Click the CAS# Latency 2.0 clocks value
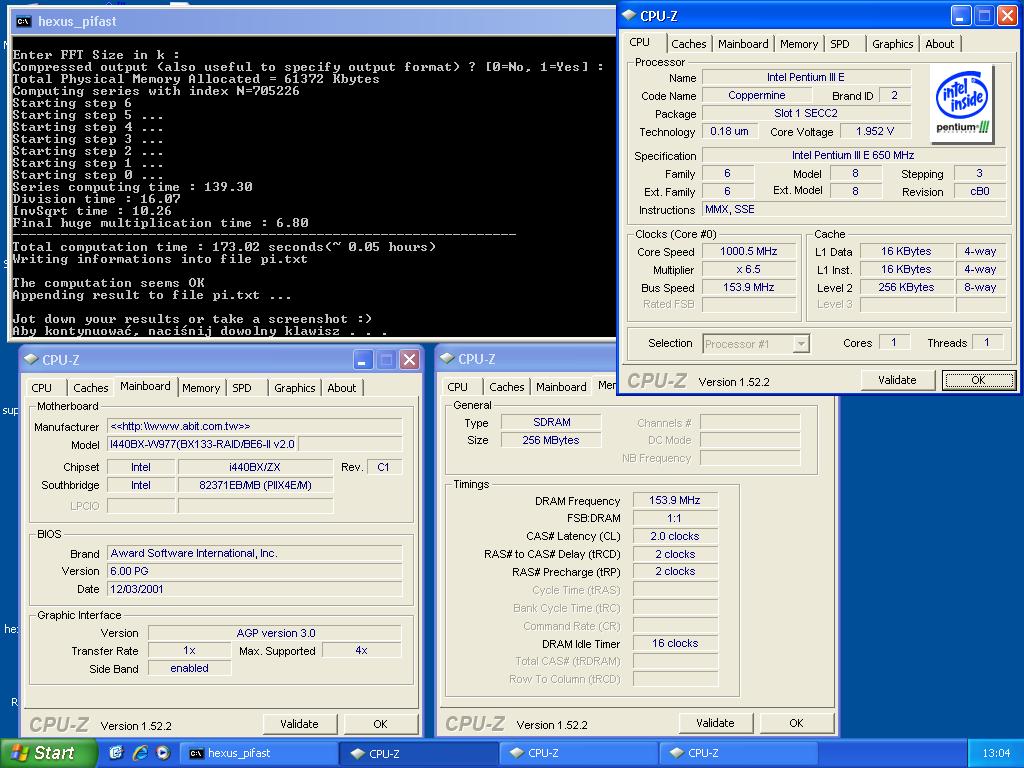The image size is (1024, 768). point(675,536)
